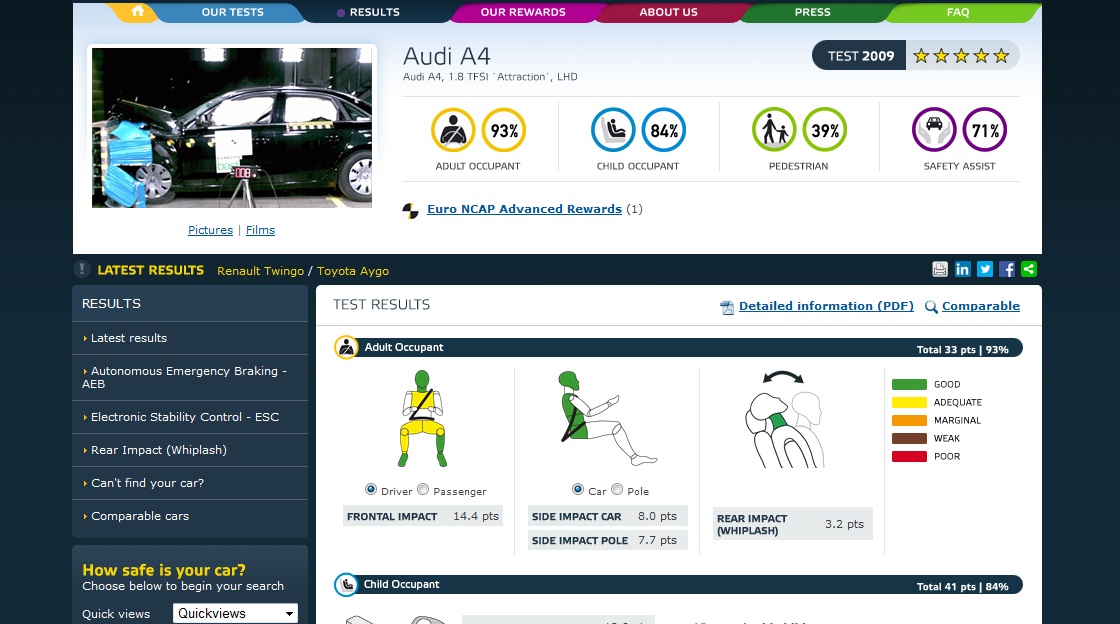The height and width of the screenshot is (624, 1120).
Task: Click the 71% safety assist badge
Action: pos(985,130)
